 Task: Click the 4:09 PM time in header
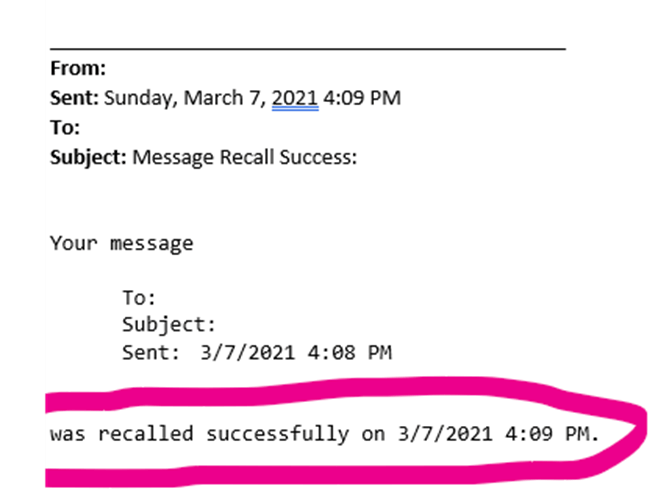[x=362, y=98]
